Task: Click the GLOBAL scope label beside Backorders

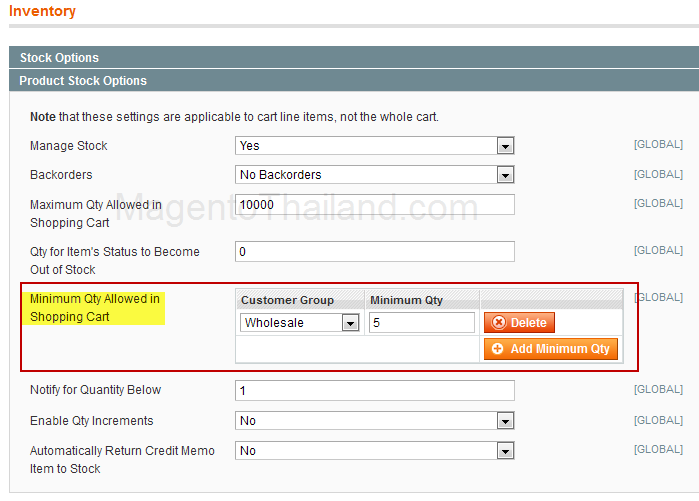Action: tap(658, 174)
